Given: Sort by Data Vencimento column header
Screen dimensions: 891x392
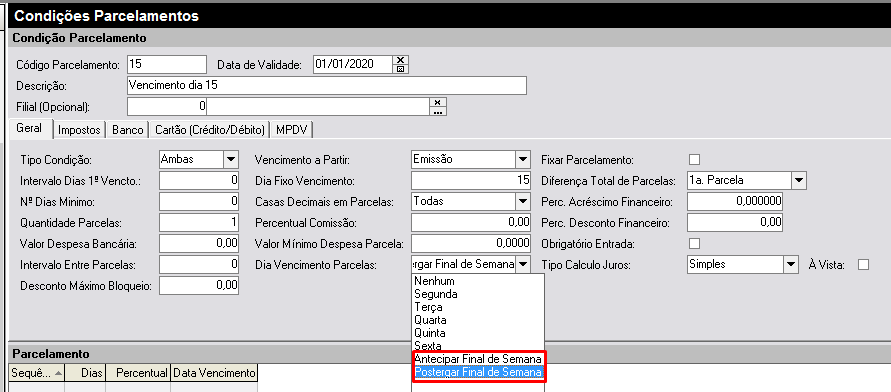Looking at the screenshot, I should point(214,373).
